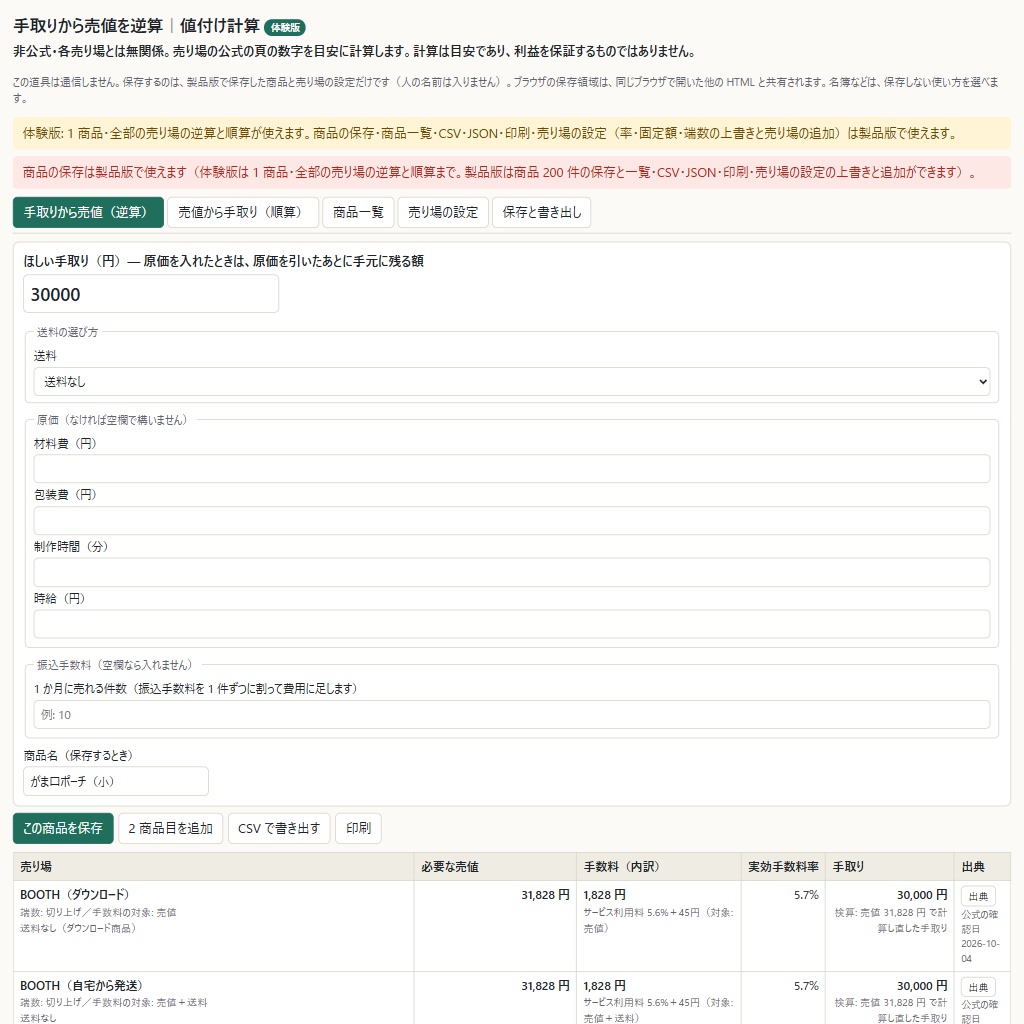Viewport: 1024px width, 1024px height.
Task: Click 1,828 円 fee in BOOTH（ダウンロード） row
Action: click(604, 895)
